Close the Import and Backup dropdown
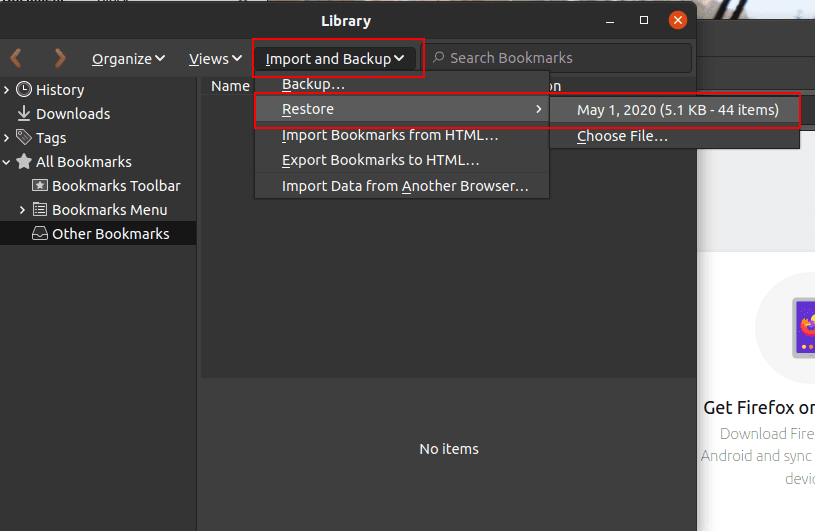815x531 pixels. click(x=335, y=59)
